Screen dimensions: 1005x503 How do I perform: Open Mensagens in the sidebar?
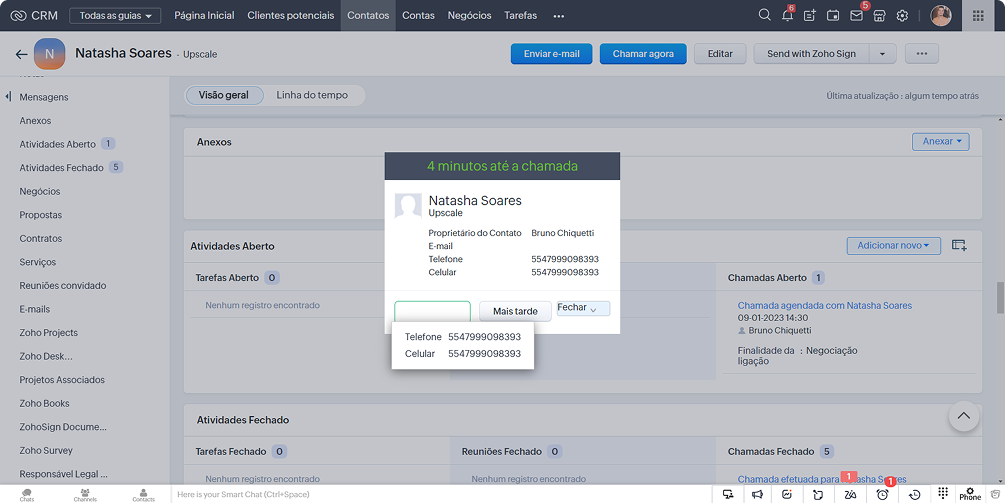pyautogui.click(x=44, y=97)
